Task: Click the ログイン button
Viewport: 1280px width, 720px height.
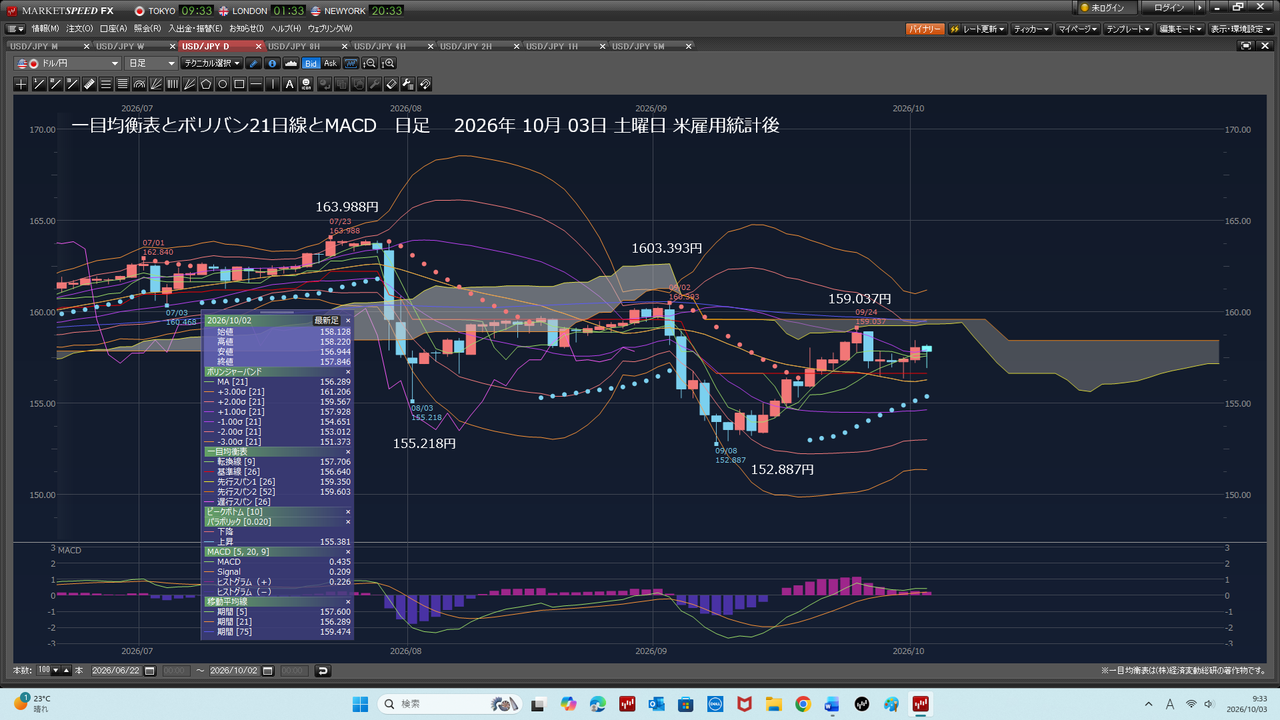Action: click(x=1168, y=8)
